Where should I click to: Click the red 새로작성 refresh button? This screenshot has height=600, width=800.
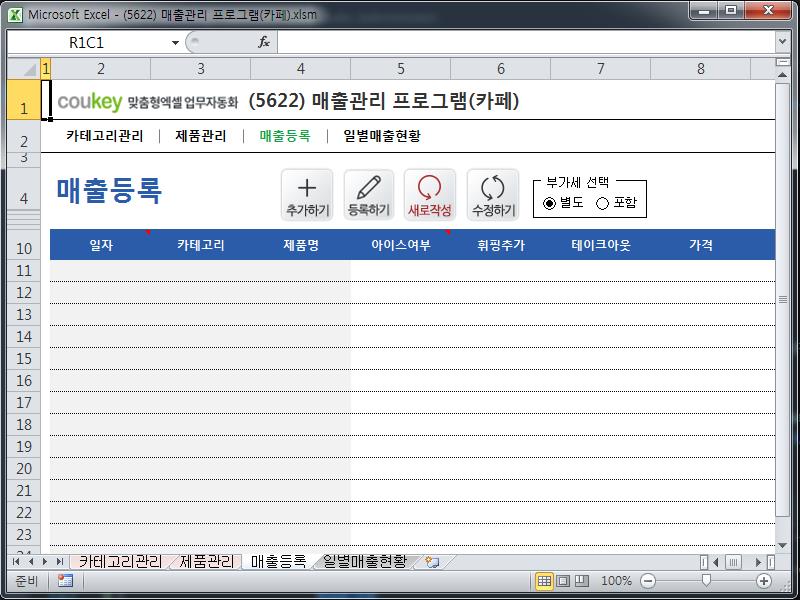[430, 195]
